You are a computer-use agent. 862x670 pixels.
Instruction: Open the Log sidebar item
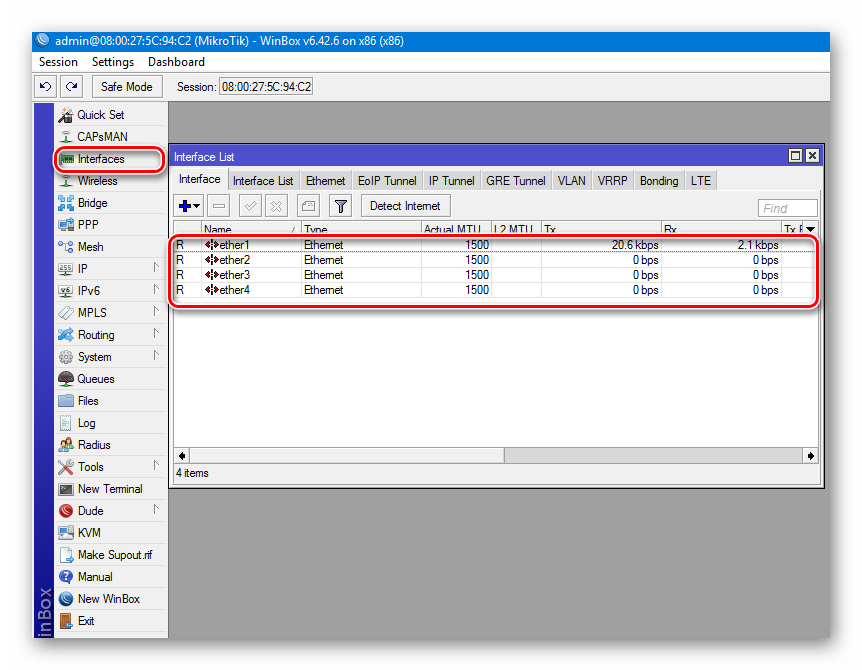click(x=111, y=423)
